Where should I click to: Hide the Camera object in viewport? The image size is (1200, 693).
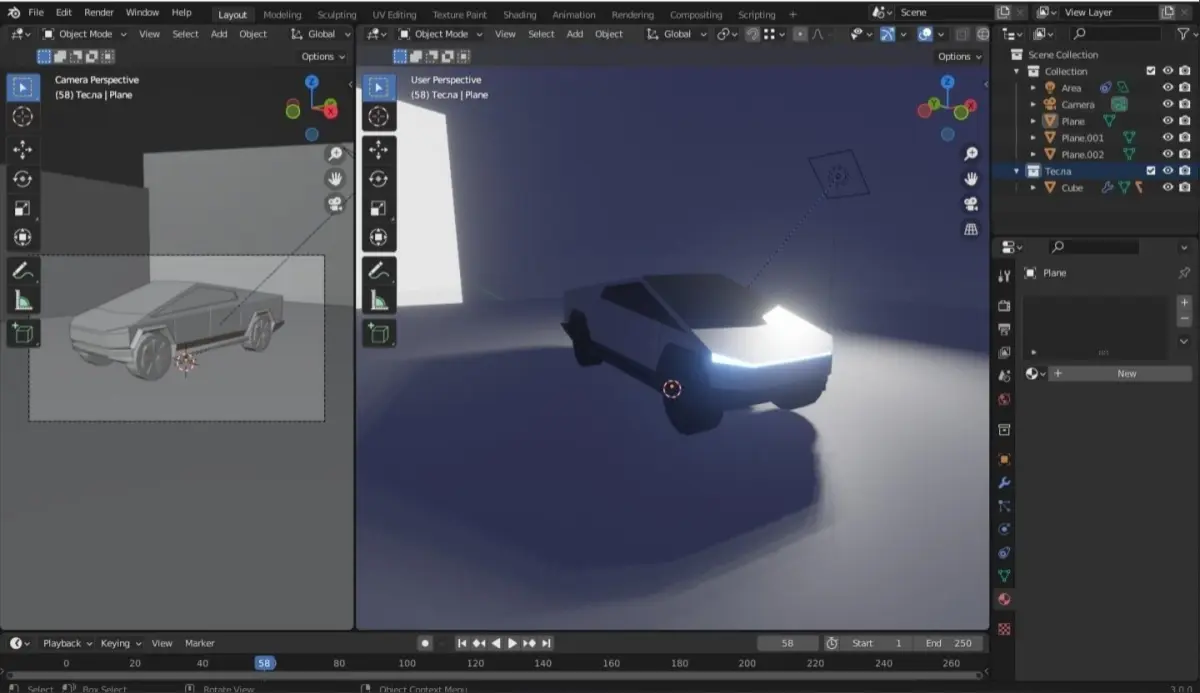point(1167,104)
